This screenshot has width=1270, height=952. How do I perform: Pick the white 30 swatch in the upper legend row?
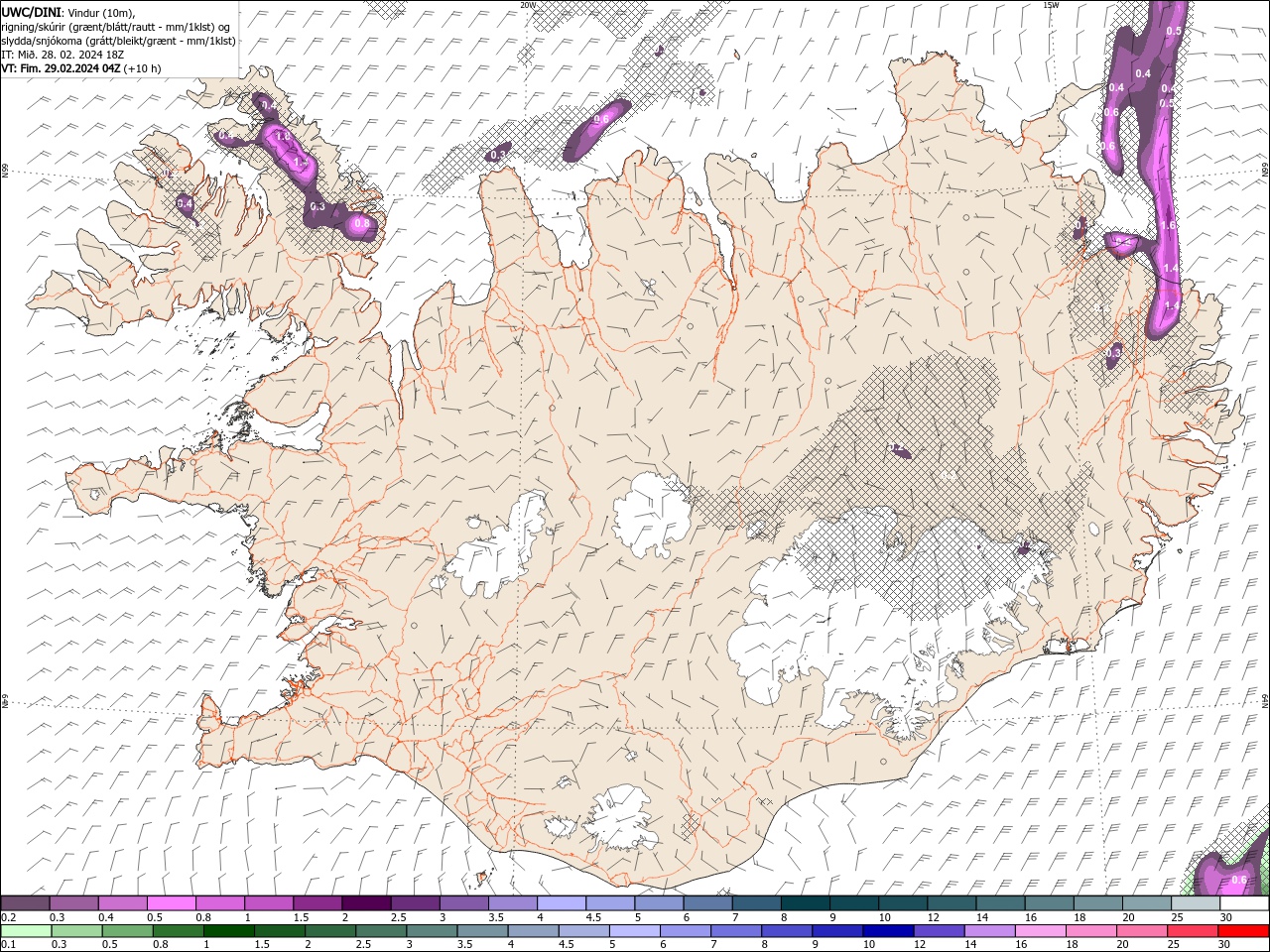[1243, 903]
